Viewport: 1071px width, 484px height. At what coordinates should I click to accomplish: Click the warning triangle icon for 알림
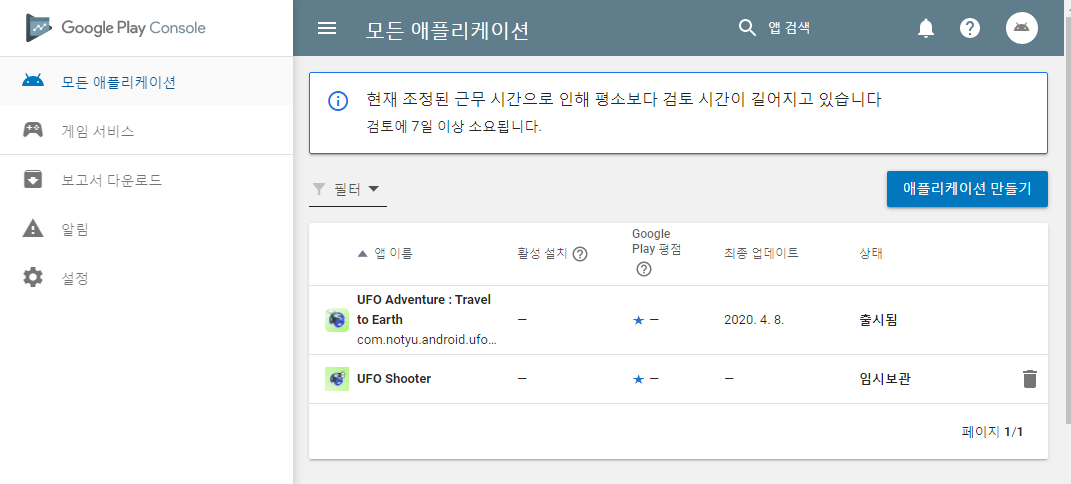(x=33, y=229)
